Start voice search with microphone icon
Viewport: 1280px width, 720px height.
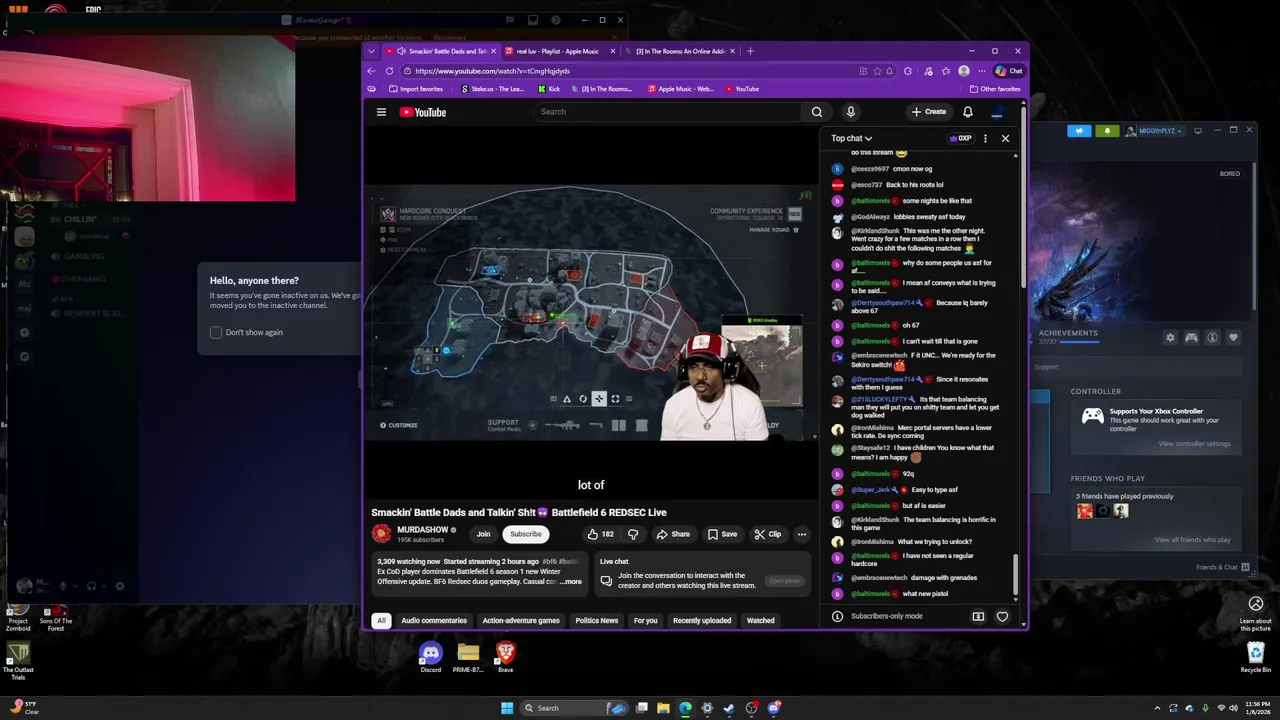tap(850, 112)
